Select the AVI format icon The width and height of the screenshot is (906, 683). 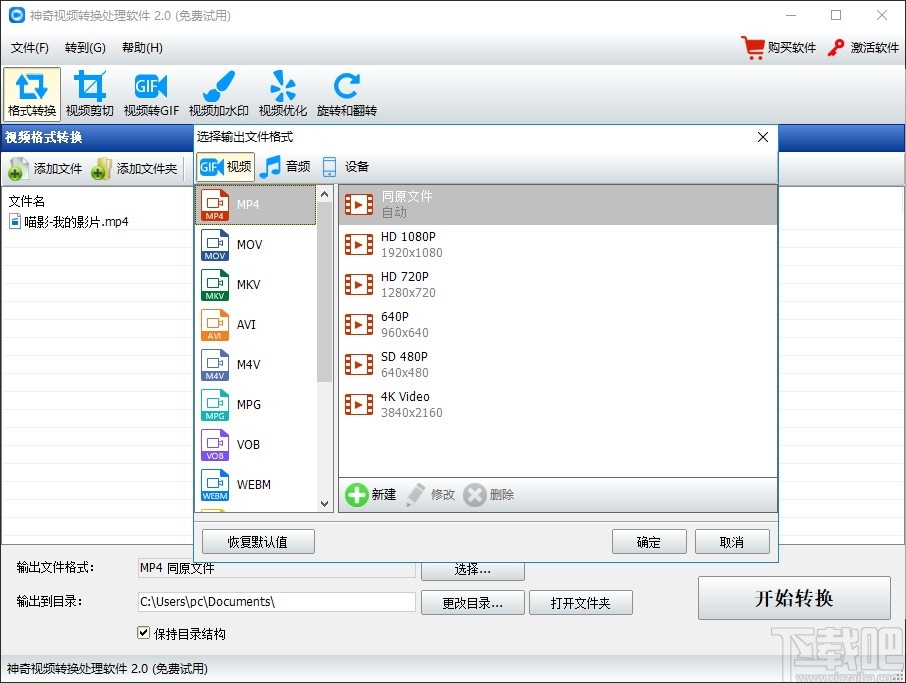click(215, 325)
